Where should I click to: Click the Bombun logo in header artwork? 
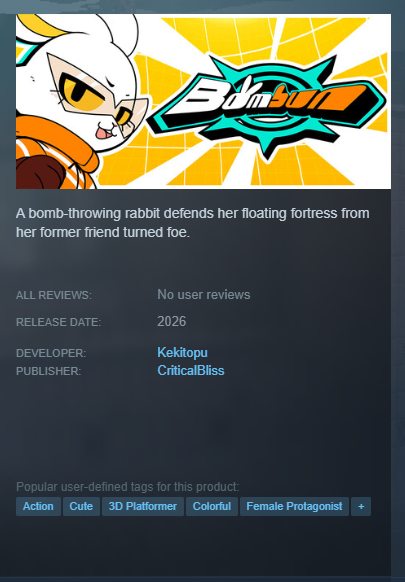tap(267, 99)
